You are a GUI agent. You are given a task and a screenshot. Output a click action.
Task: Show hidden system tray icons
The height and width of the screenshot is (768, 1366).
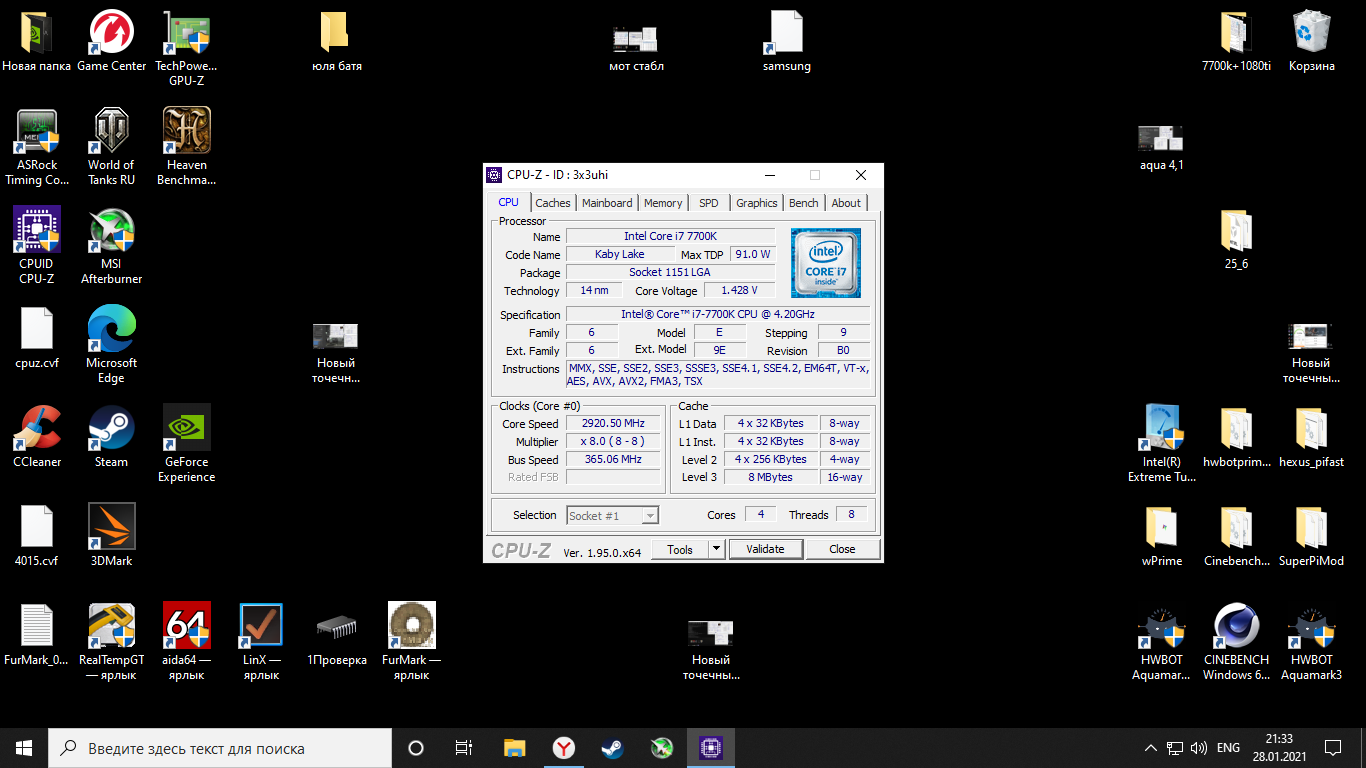pos(1152,748)
